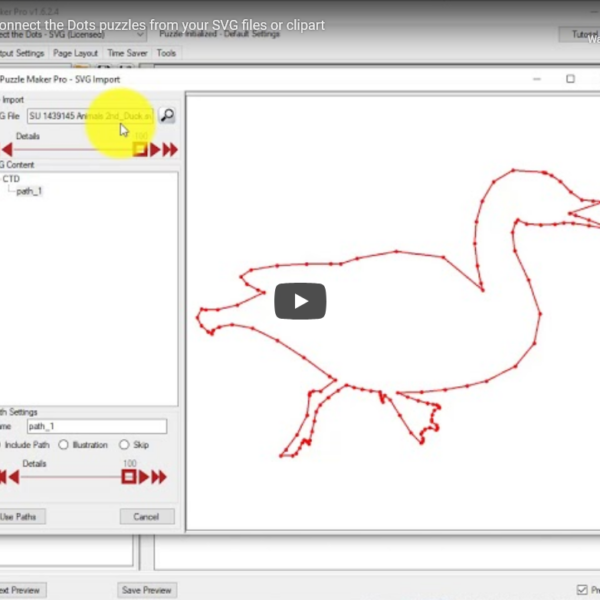Screen dimensions: 600x600
Task: Click the top Details single right arrow
Action: pyautogui.click(x=156, y=149)
